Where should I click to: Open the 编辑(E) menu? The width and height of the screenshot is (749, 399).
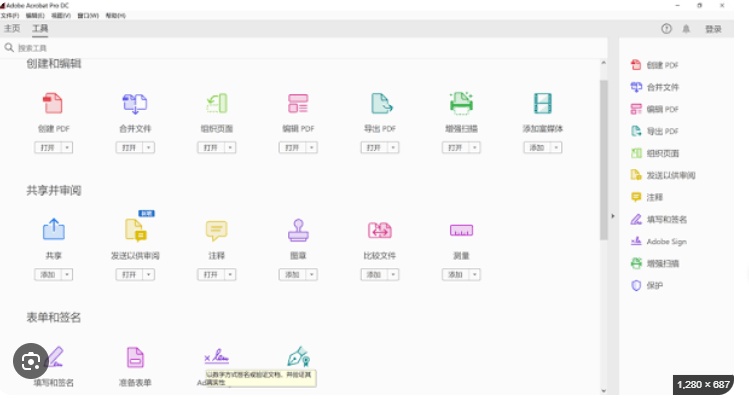[x=35, y=16]
